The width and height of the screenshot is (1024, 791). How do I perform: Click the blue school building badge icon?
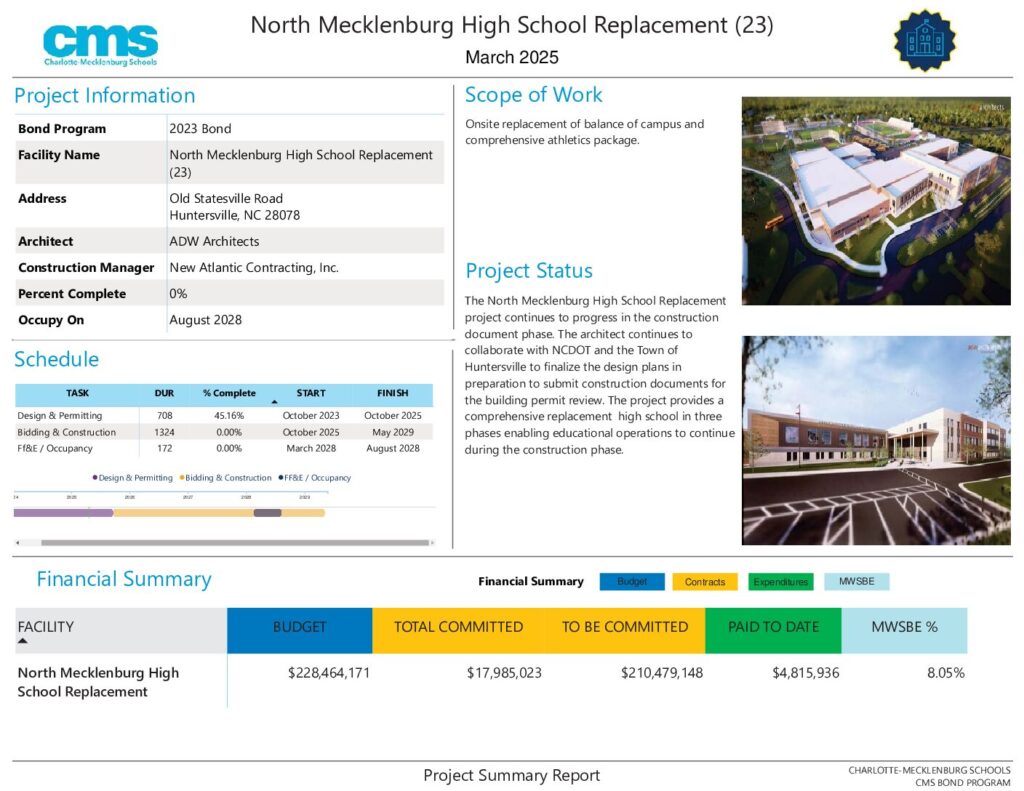[x=924, y=40]
